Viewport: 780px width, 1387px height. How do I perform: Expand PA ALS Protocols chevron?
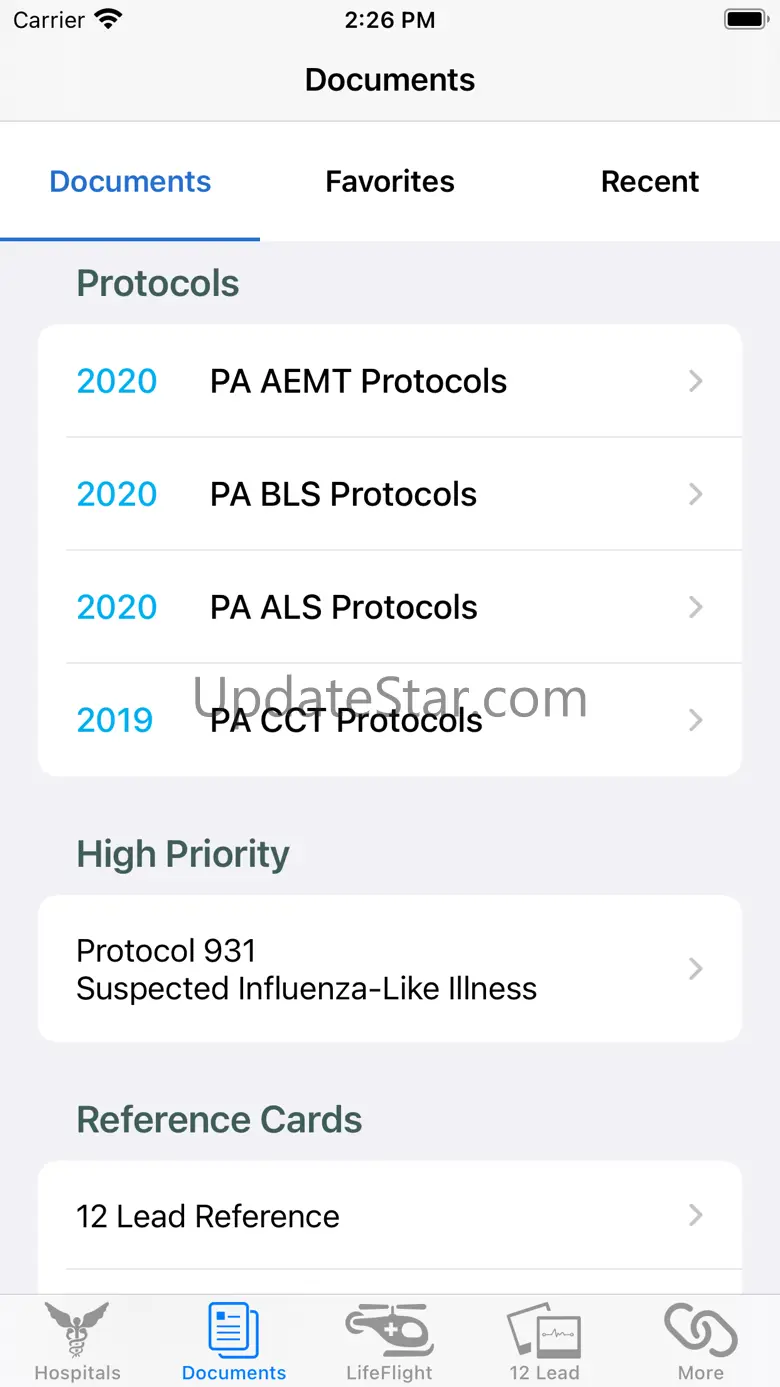(696, 607)
